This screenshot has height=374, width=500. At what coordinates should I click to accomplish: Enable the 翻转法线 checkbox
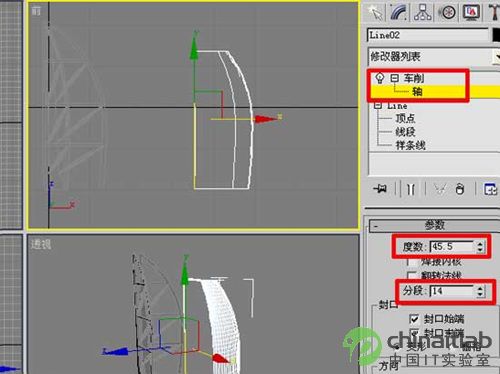point(412,275)
